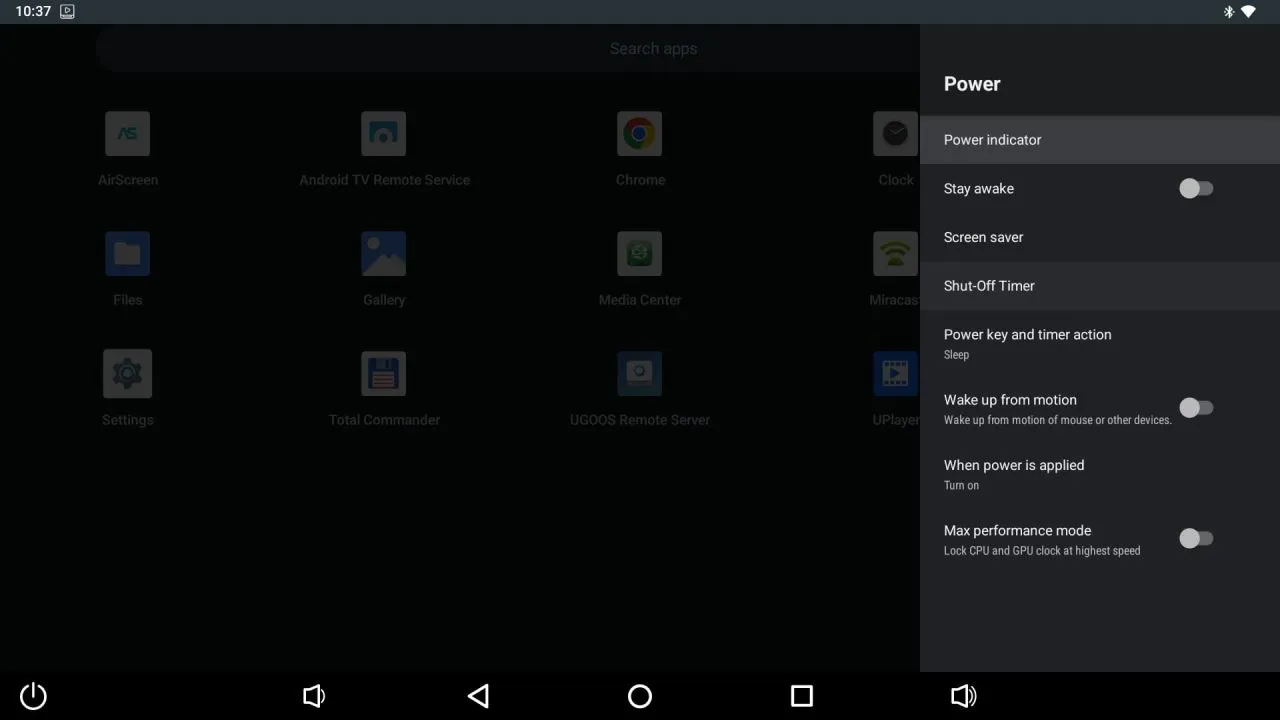The height and width of the screenshot is (720, 1280).
Task: Start the UGOOS Remote Server app
Action: click(x=639, y=373)
